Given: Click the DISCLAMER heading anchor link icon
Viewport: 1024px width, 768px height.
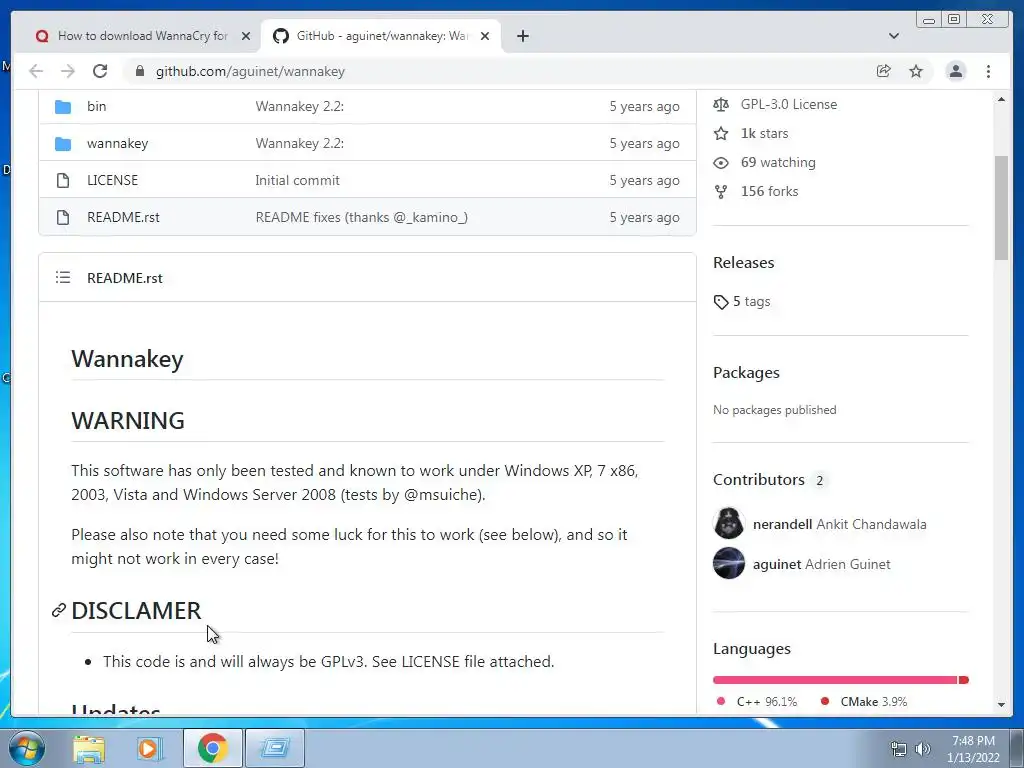Looking at the screenshot, I should [59, 610].
